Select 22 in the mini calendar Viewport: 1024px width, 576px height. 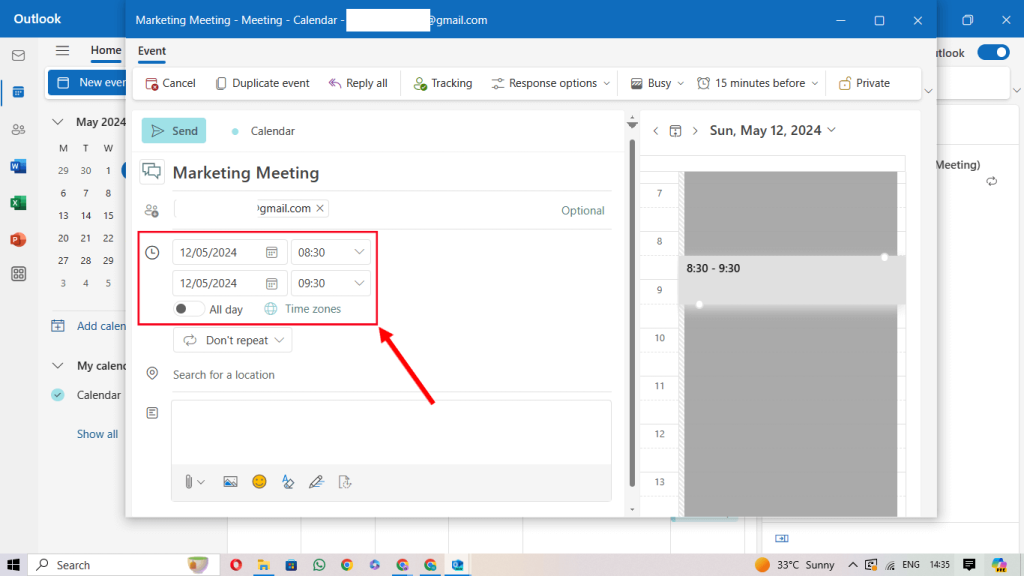pos(108,238)
